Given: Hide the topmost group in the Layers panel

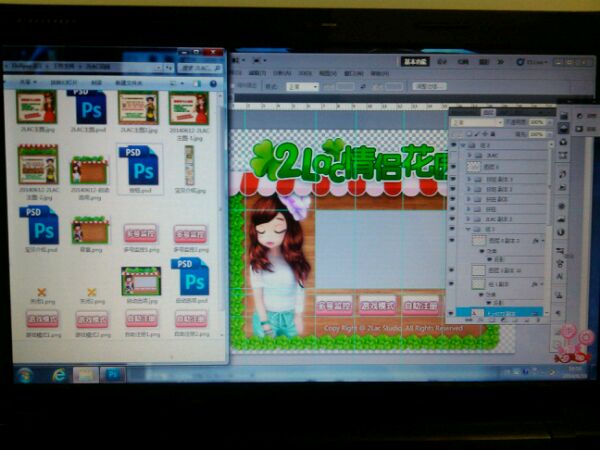Looking at the screenshot, I should pos(453,145).
